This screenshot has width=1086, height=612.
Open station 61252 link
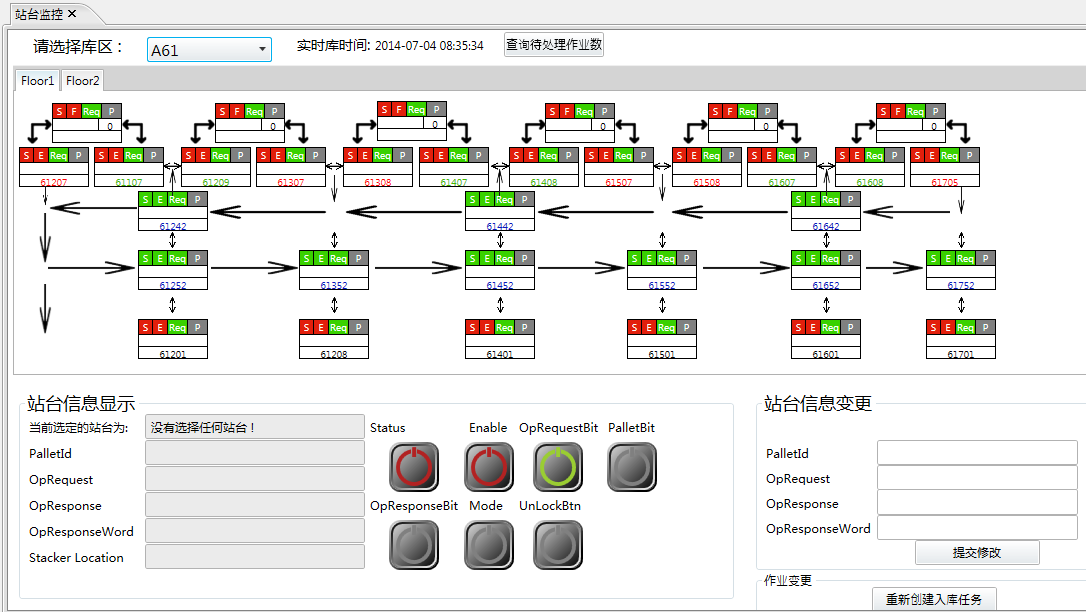[x=172, y=285]
